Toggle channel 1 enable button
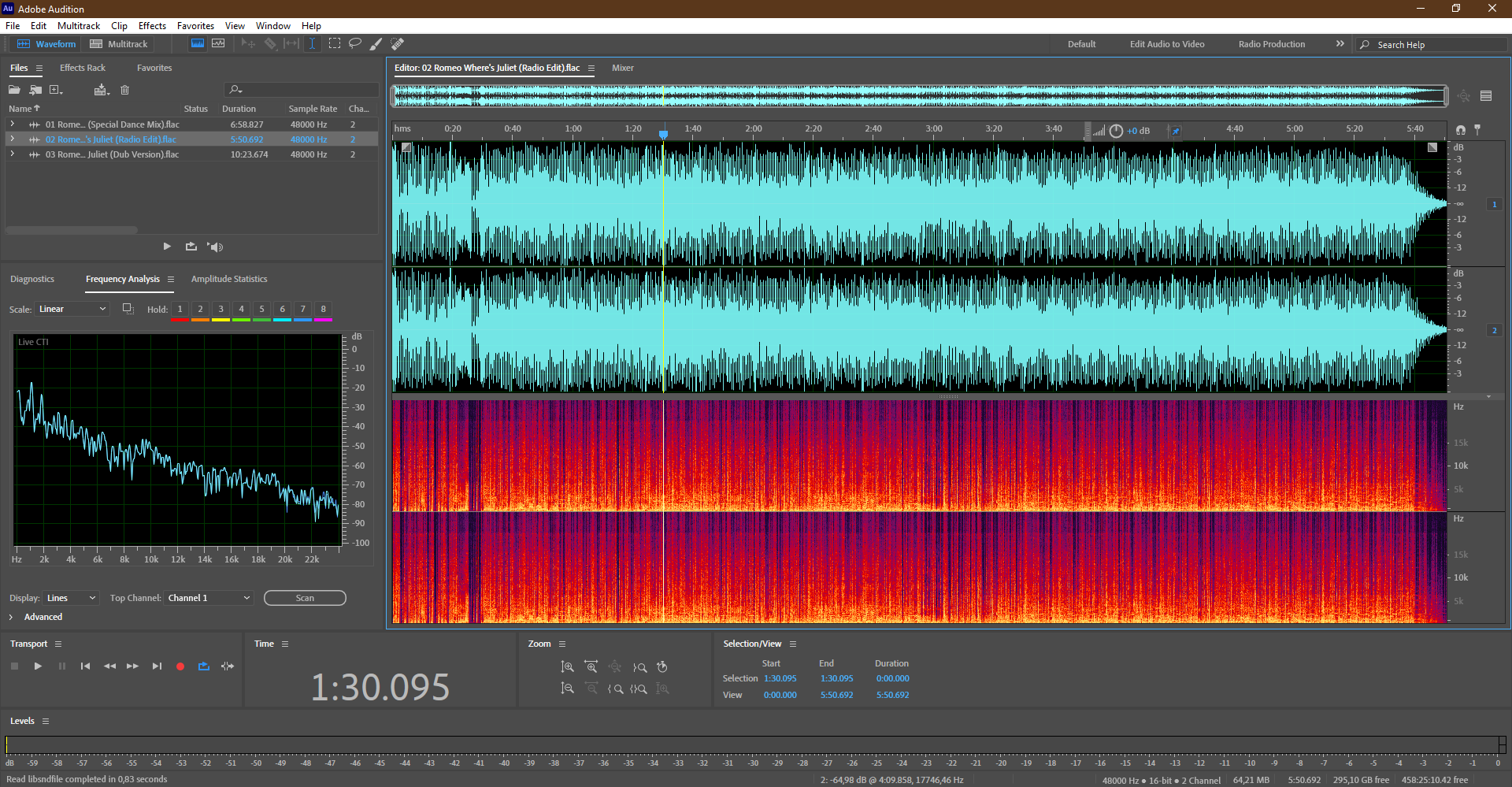This screenshot has width=1512, height=787. point(1494,205)
